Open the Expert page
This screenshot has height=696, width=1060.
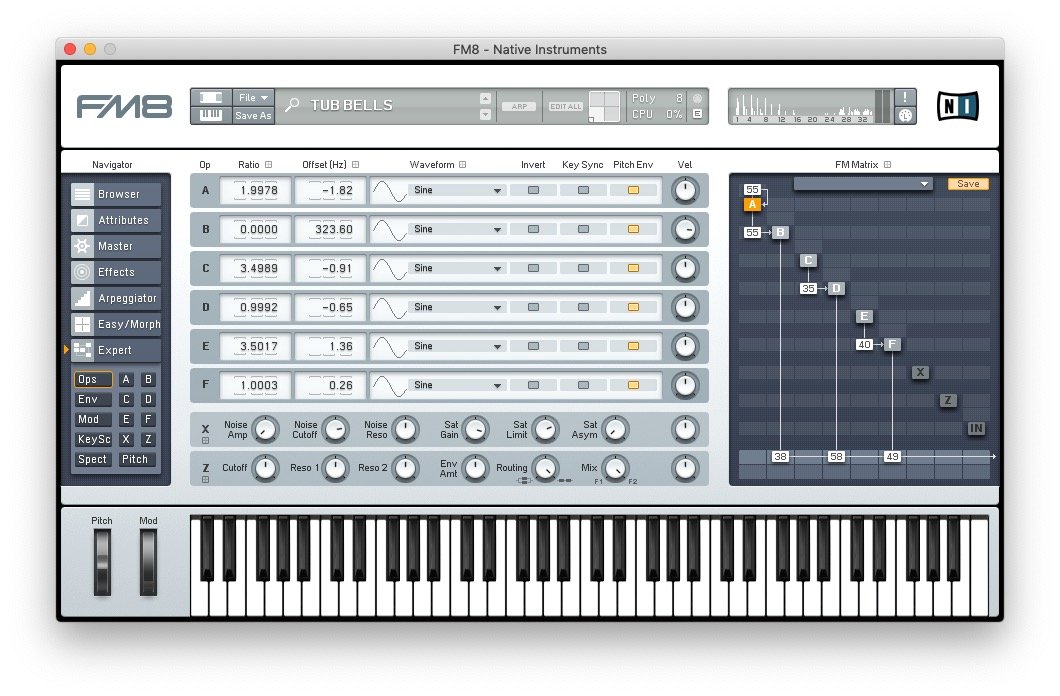coord(116,350)
